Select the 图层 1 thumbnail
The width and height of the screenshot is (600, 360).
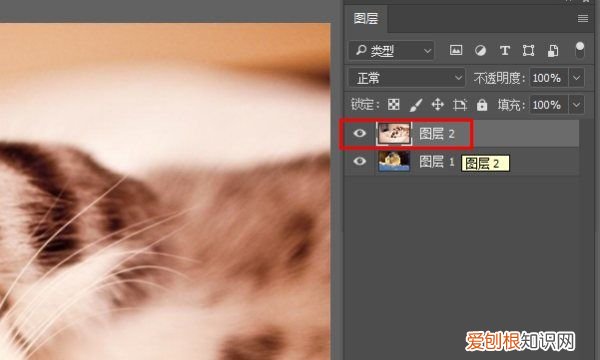pos(394,161)
